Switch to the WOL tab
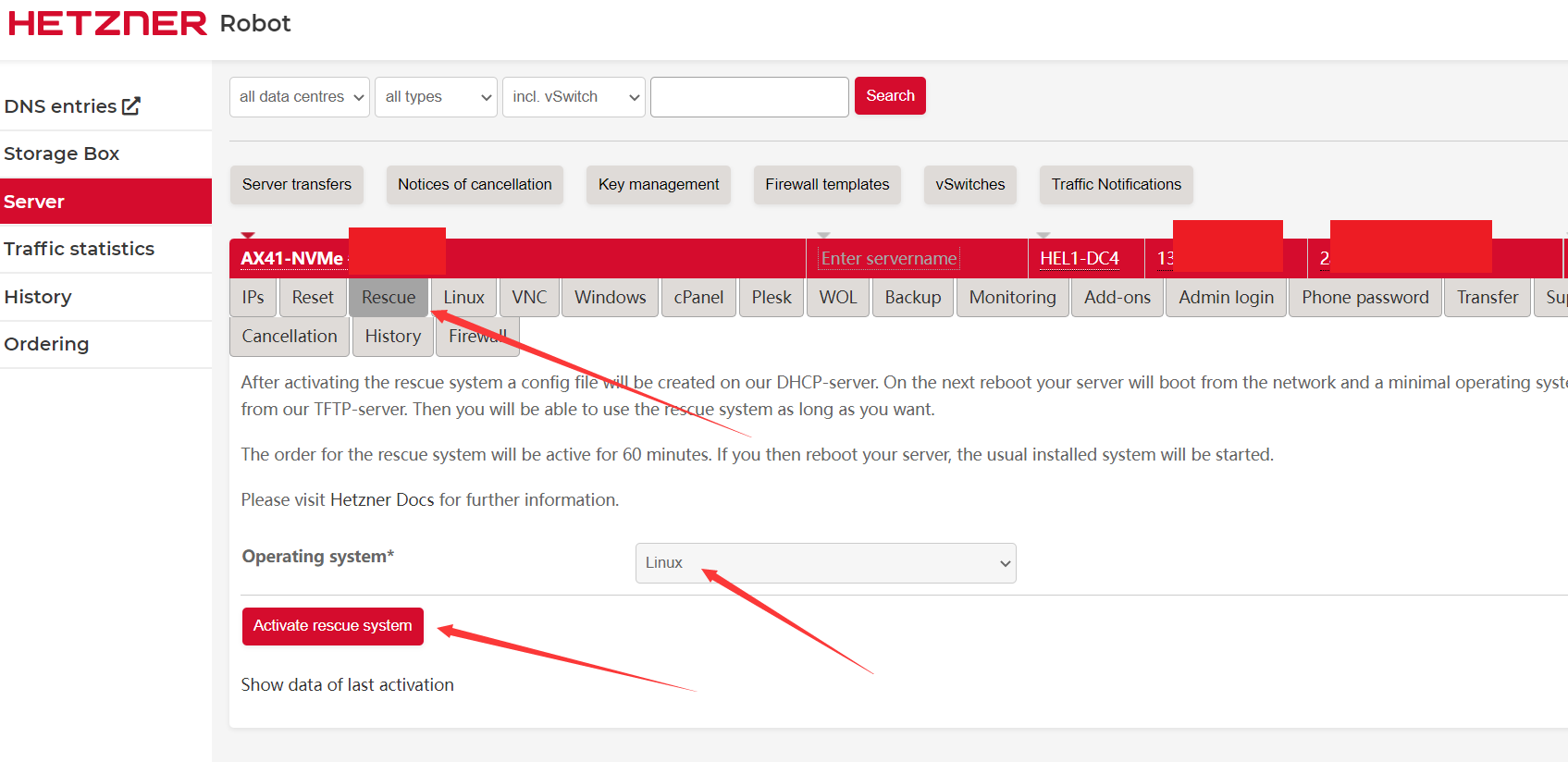Screen dimensions: 1568x762 click(x=838, y=298)
